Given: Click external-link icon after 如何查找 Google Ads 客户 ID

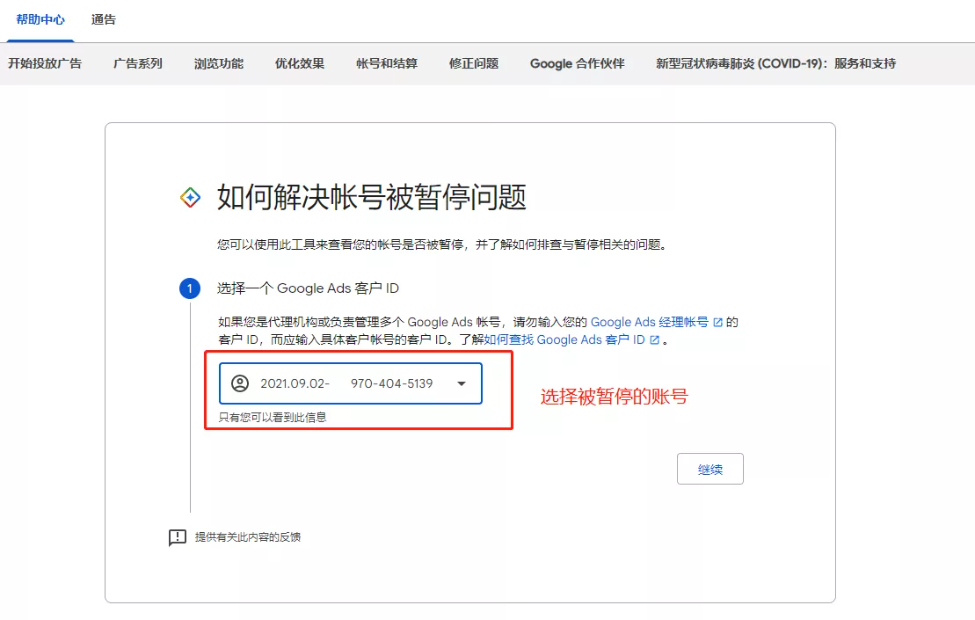Looking at the screenshot, I should (x=655, y=340).
